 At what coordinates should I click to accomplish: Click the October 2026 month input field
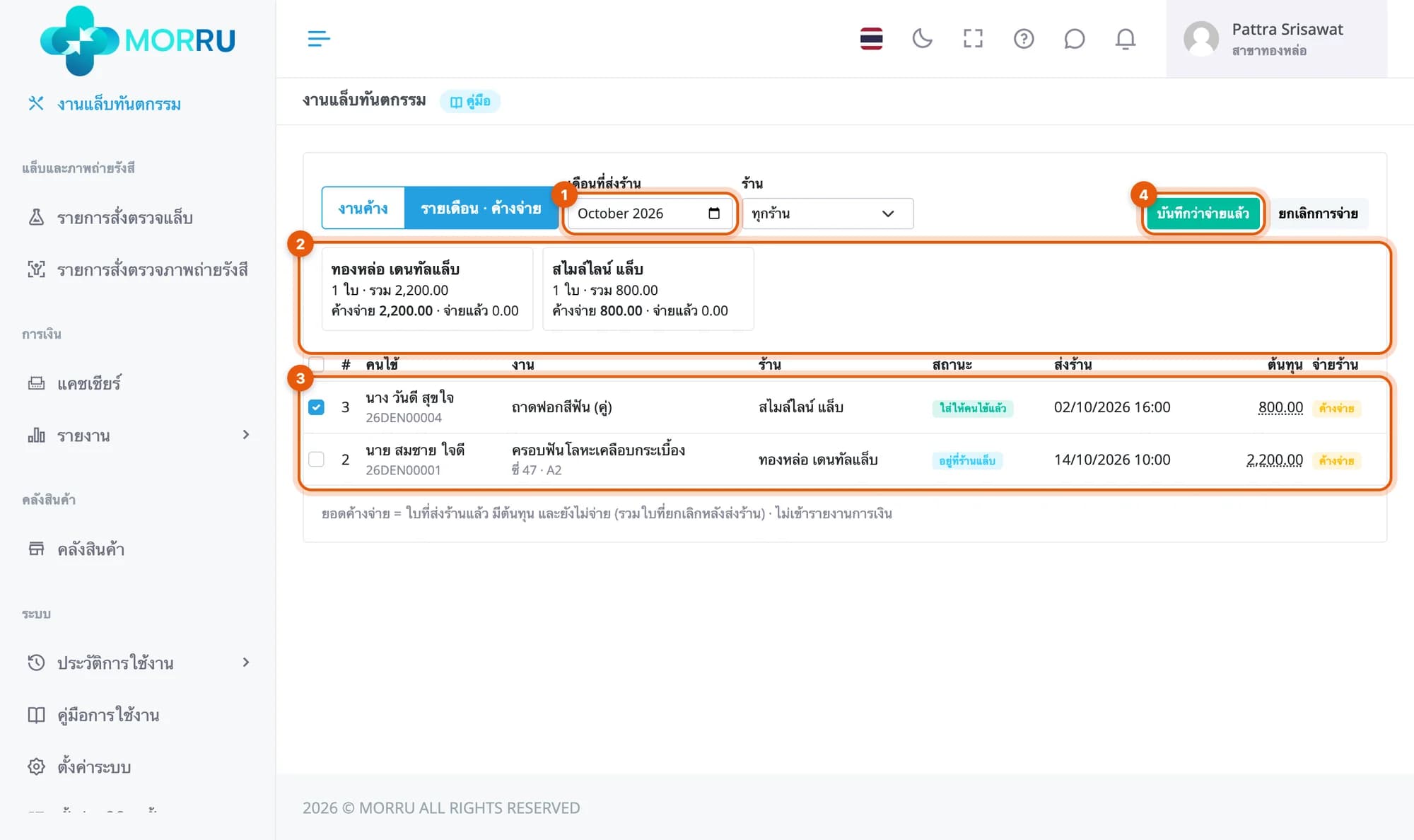[650, 214]
